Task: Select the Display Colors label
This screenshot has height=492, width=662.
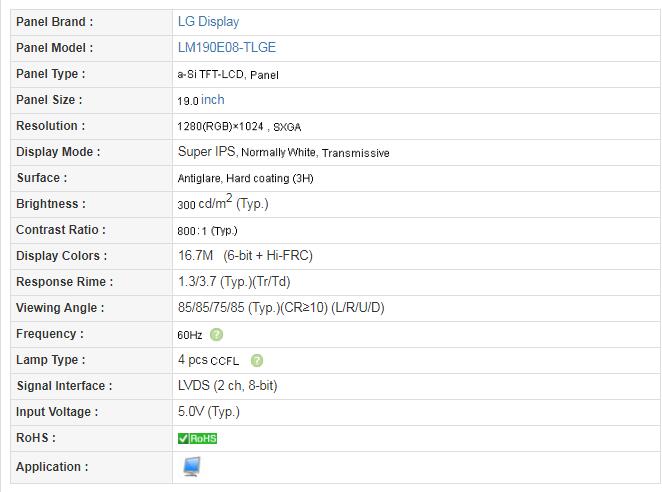Action: click(x=62, y=256)
